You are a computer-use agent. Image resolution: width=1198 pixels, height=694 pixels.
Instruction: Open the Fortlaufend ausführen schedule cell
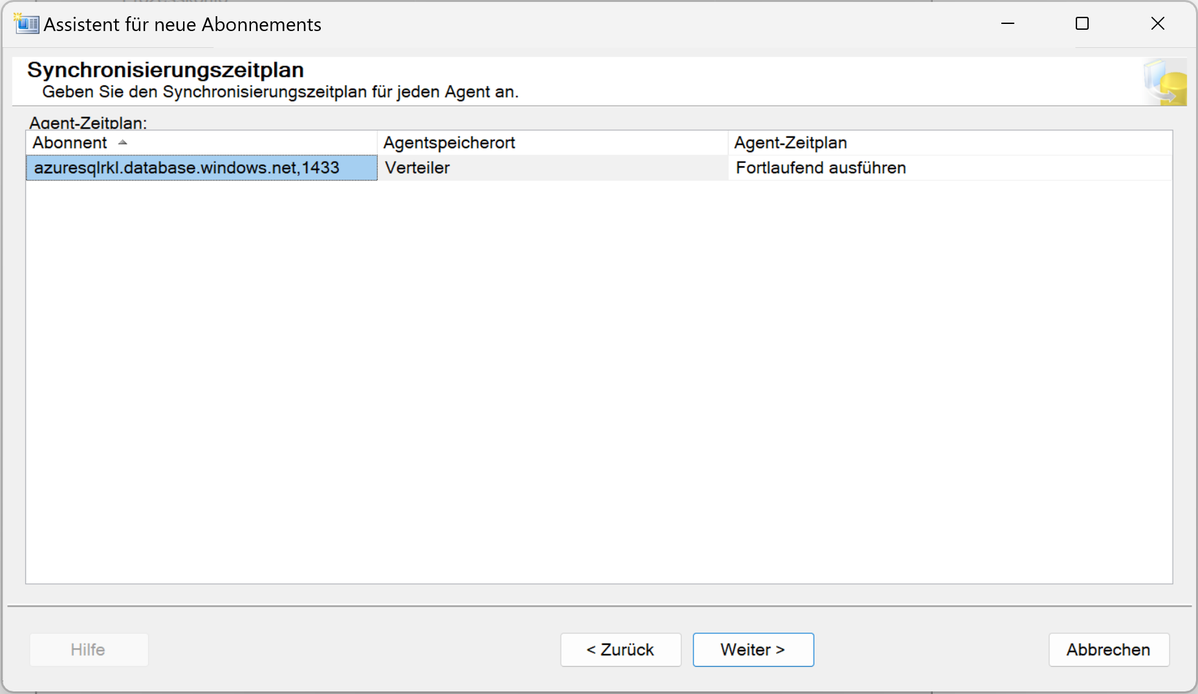coord(950,168)
